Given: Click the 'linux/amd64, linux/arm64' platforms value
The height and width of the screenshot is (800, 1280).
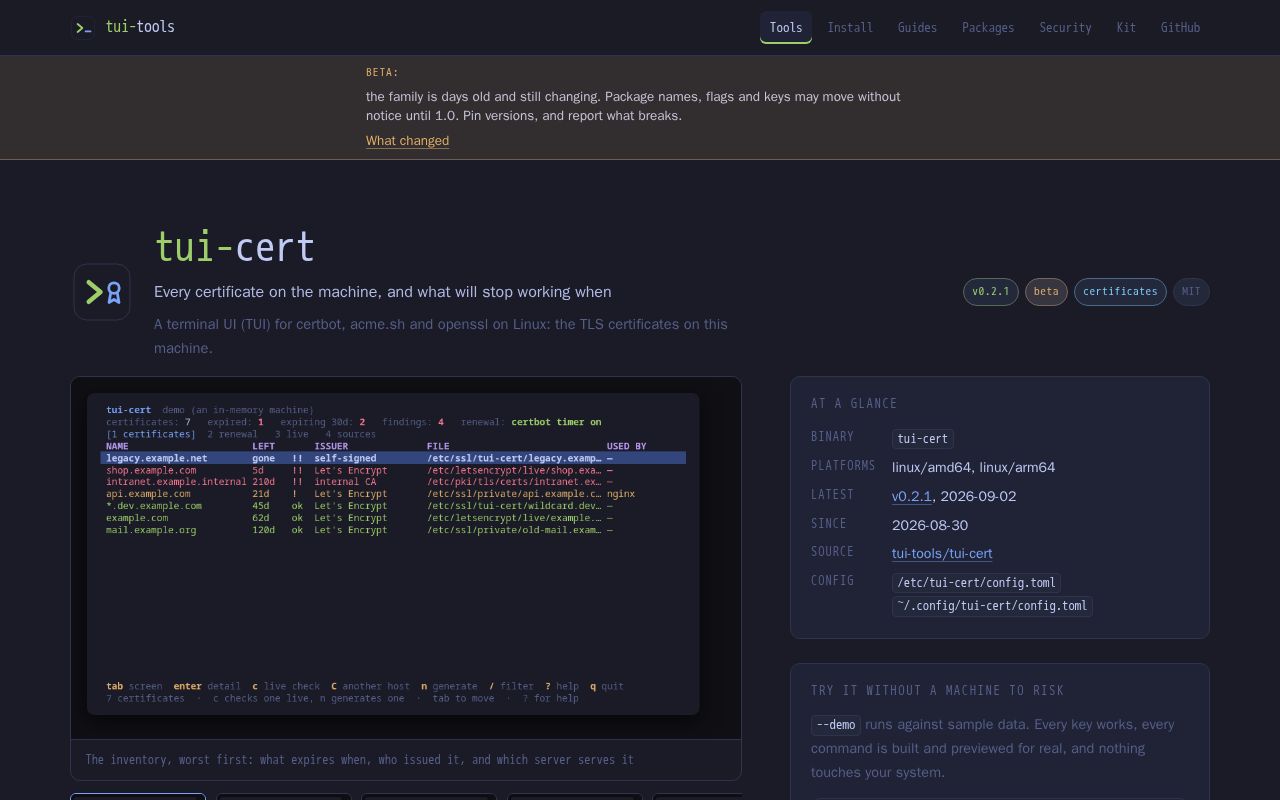Looking at the screenshot, I should coord(973,467).
